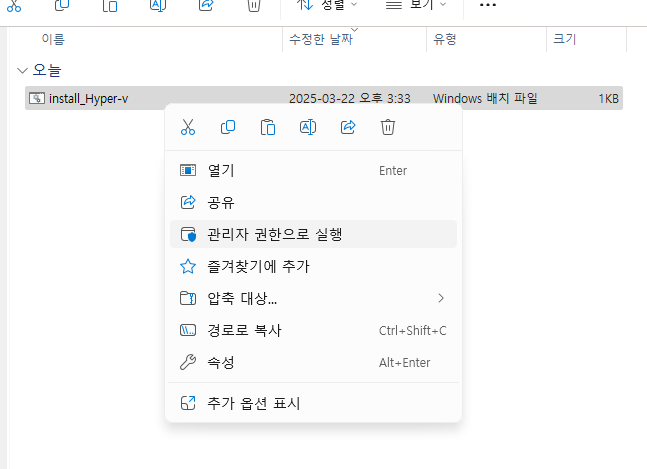The image size is (647, 469).
Task: Click the Cut scissors icon in context menu
Action: coord(187,127)
